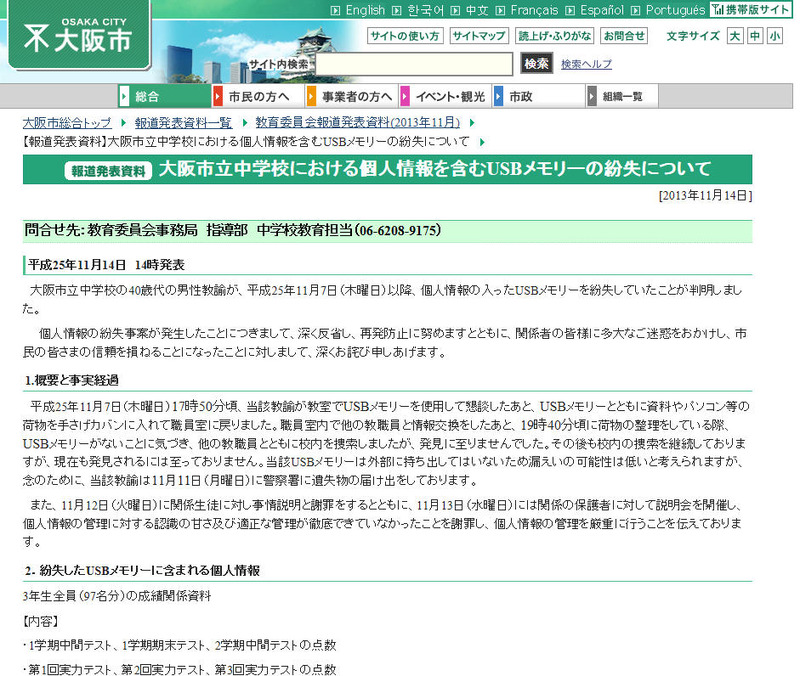Click the サイトマップ button
This screenshot has height=676, width=800.
pyautogui.click(x=478, y=36)
